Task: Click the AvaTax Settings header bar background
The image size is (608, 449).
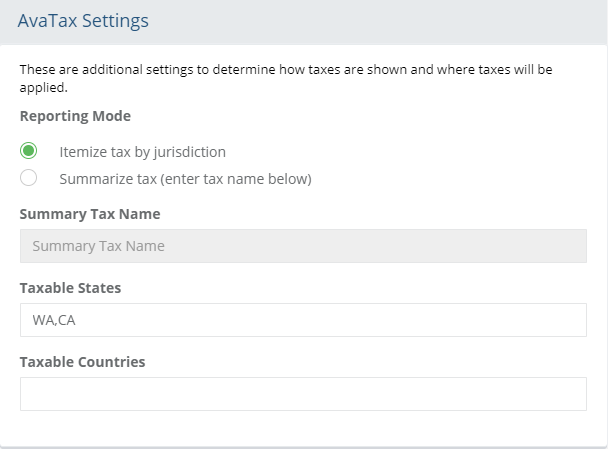Action: [400, 21]
